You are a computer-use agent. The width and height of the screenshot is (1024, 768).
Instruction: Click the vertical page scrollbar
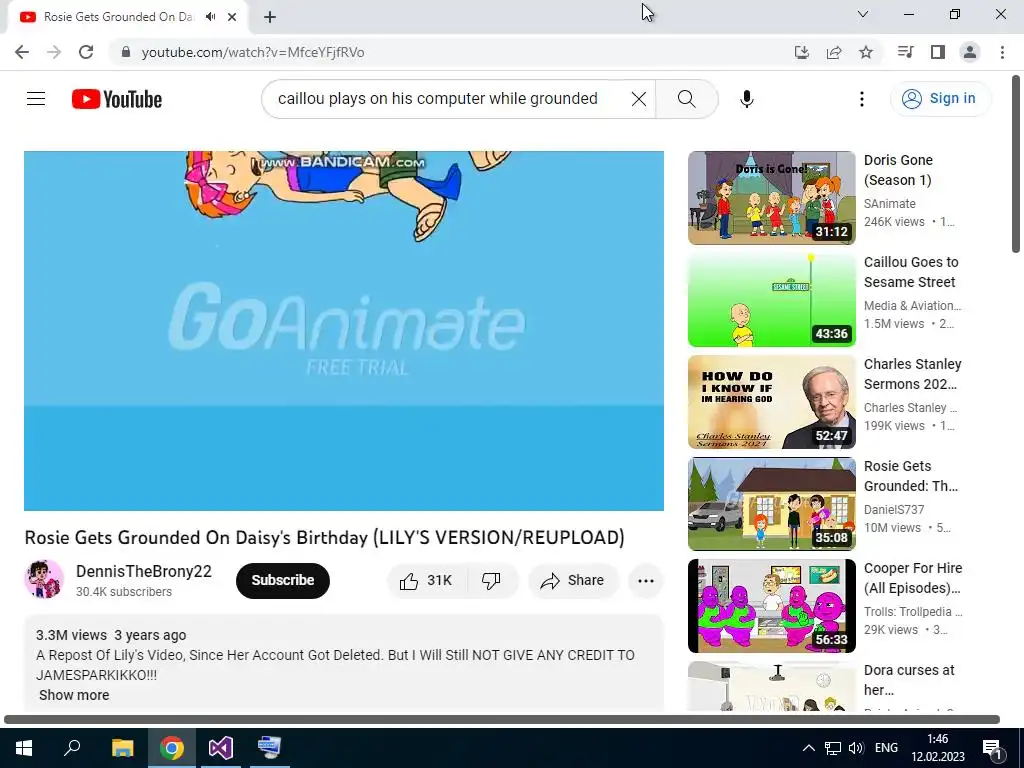pos(1016,164)
